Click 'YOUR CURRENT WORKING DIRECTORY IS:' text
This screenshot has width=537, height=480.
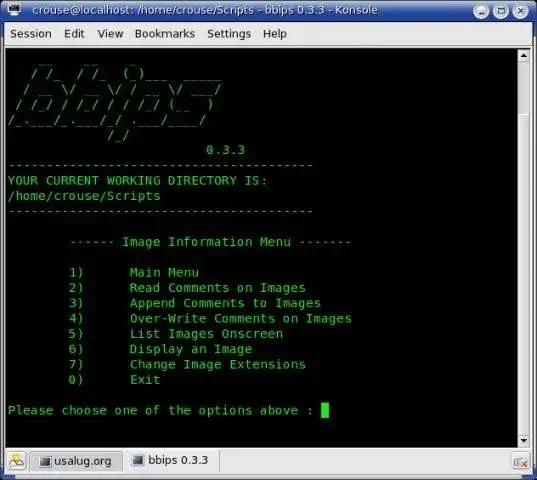pyautogui.click(x=137, y=181)
